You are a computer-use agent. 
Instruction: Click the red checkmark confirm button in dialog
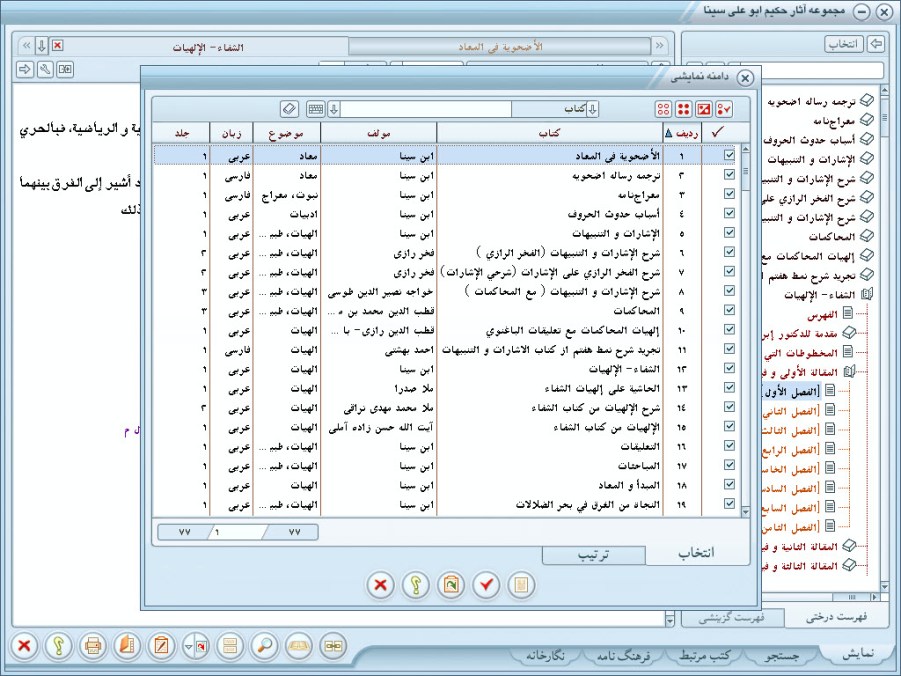coord(485,586)
